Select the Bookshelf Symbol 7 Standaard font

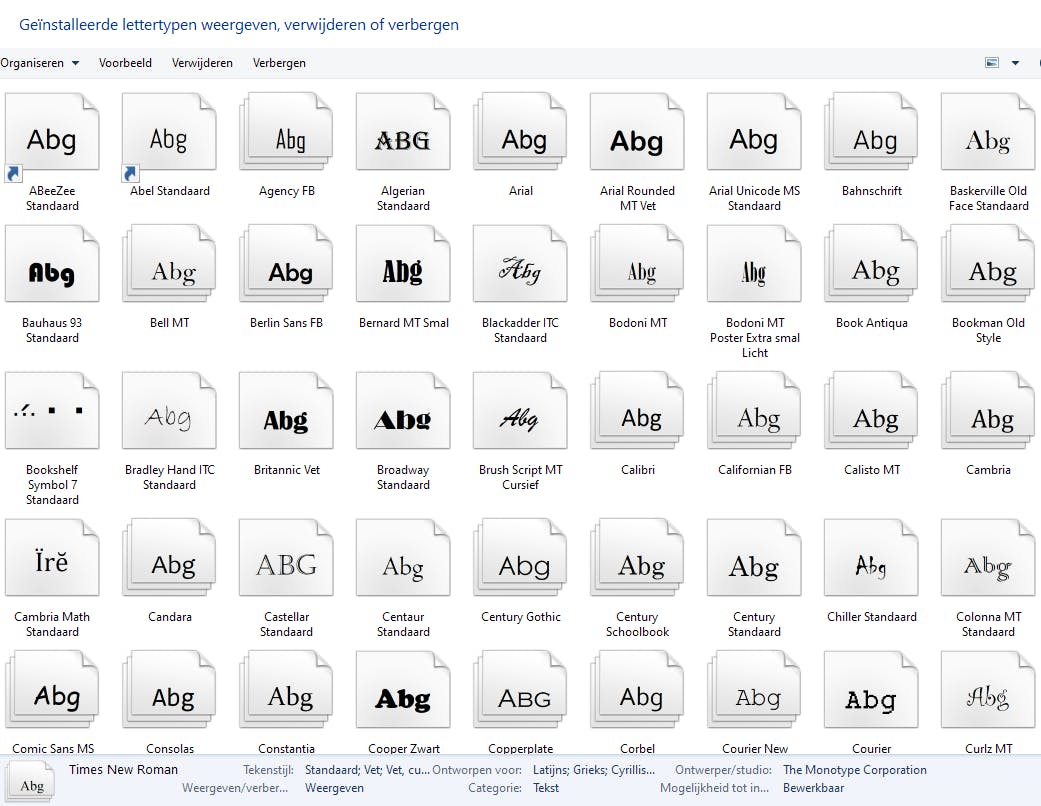pos(52,411)
